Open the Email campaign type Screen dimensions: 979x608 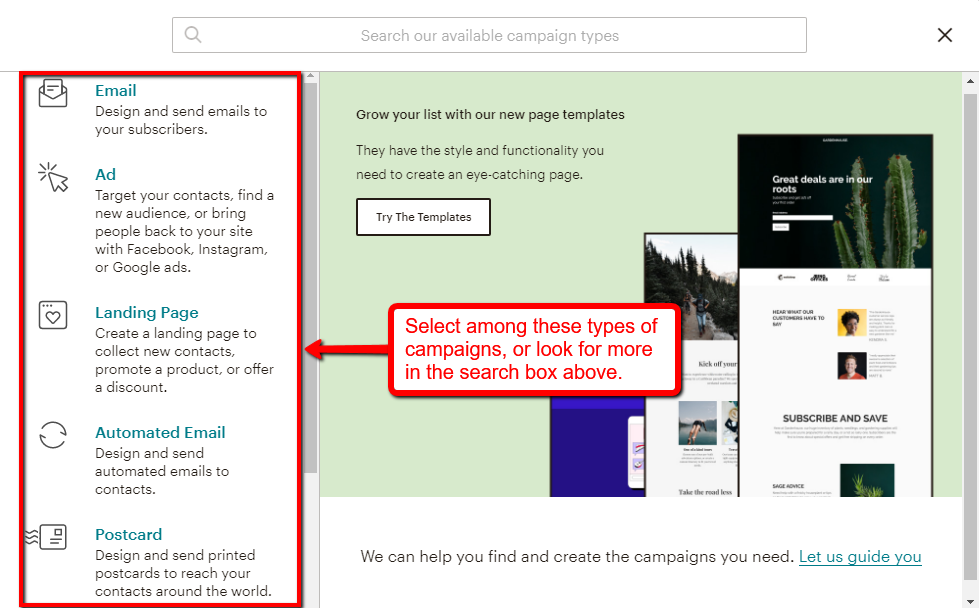coord(116,91)
